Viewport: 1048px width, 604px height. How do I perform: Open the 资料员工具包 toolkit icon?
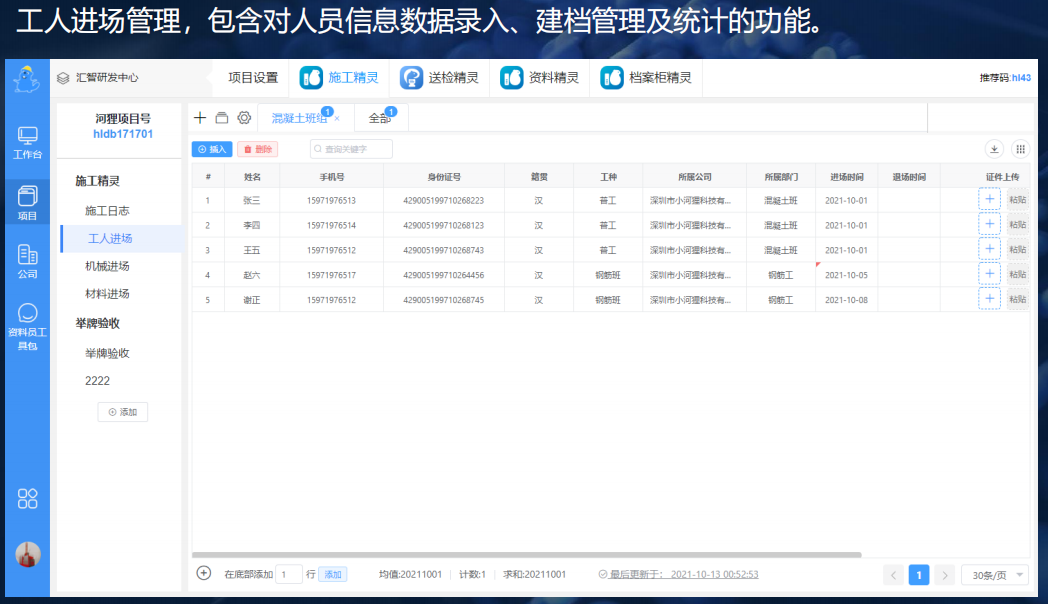pos(27,326)
